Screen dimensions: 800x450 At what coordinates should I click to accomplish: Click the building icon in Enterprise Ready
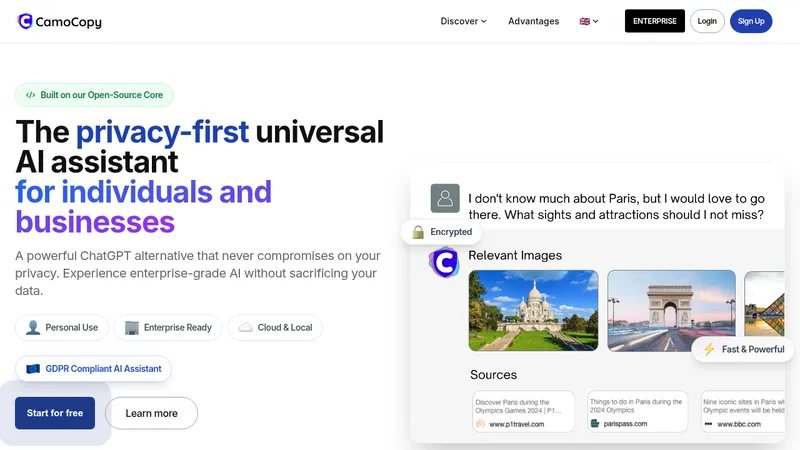point(132,328)
